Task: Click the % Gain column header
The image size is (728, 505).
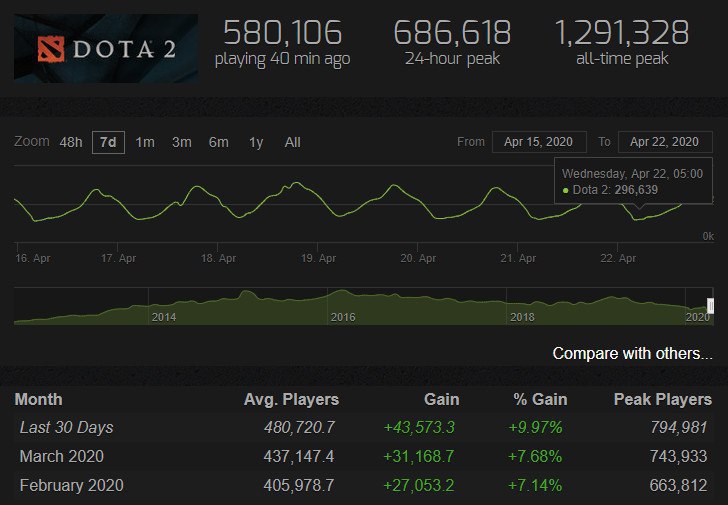Action: point(540,400)
